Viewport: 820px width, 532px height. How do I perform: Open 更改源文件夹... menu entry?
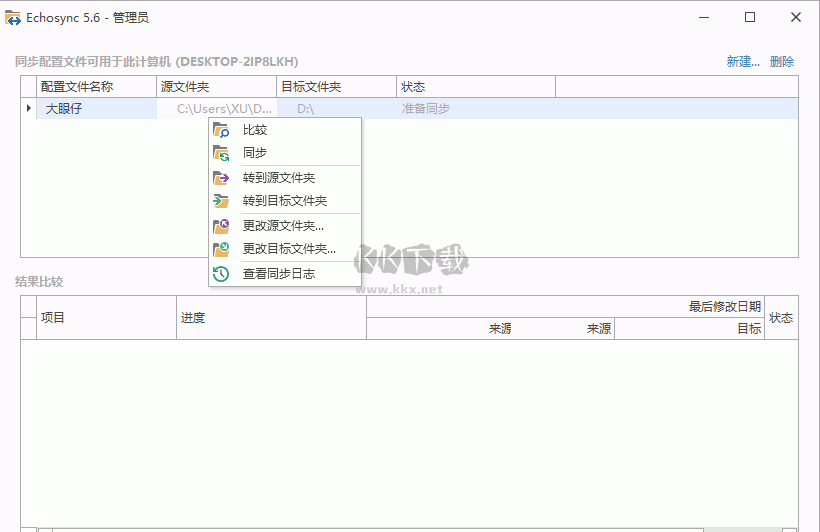tap(285, 226)
